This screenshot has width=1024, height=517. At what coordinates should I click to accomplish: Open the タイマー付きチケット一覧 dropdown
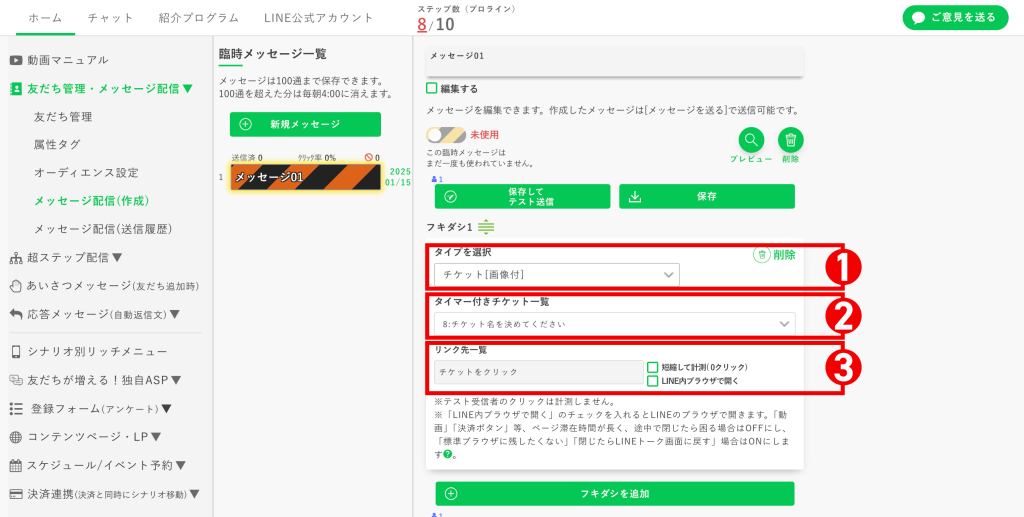tap(615, 324)
